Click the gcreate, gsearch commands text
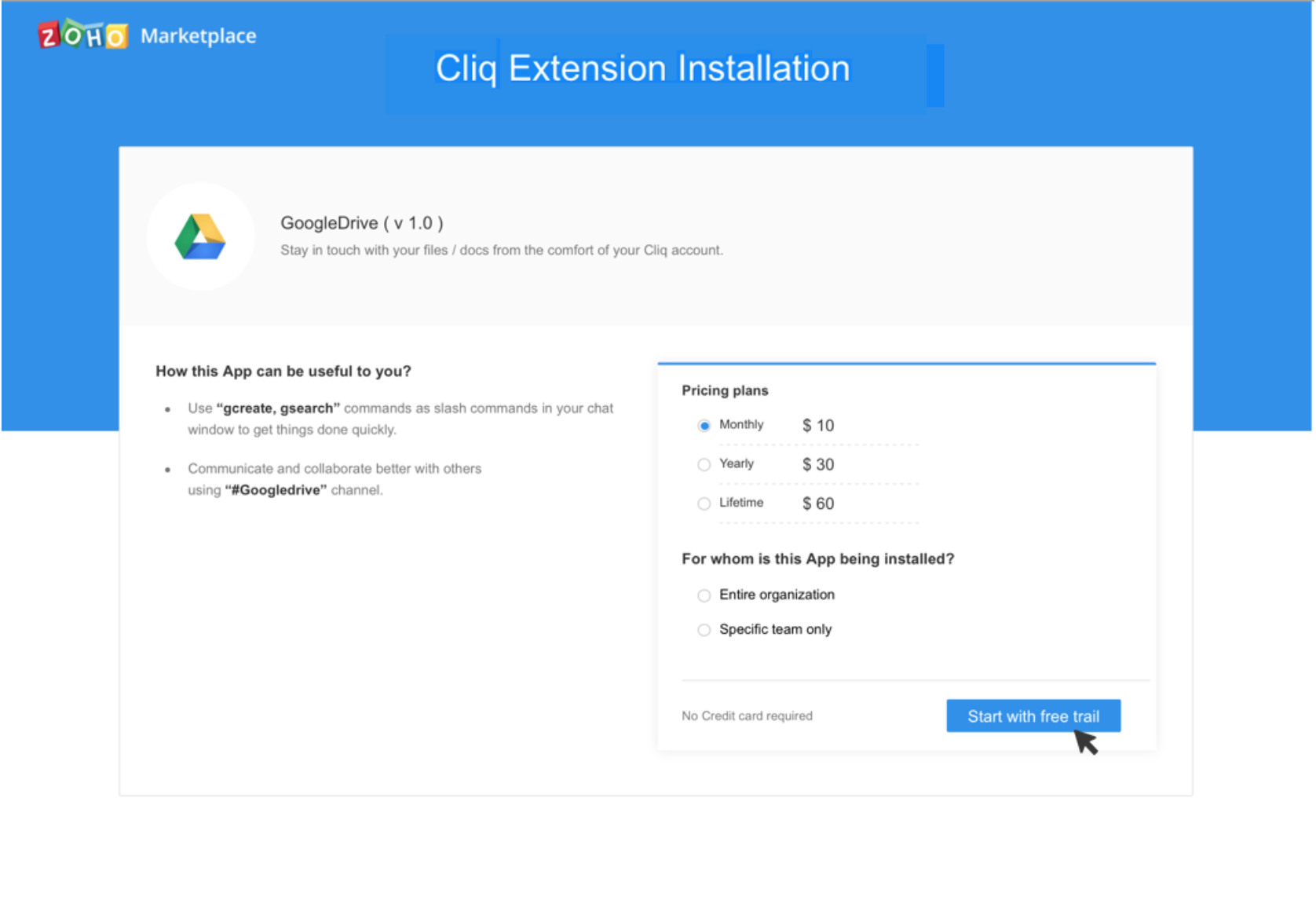Screen dimensions: 1316x897 278,408
